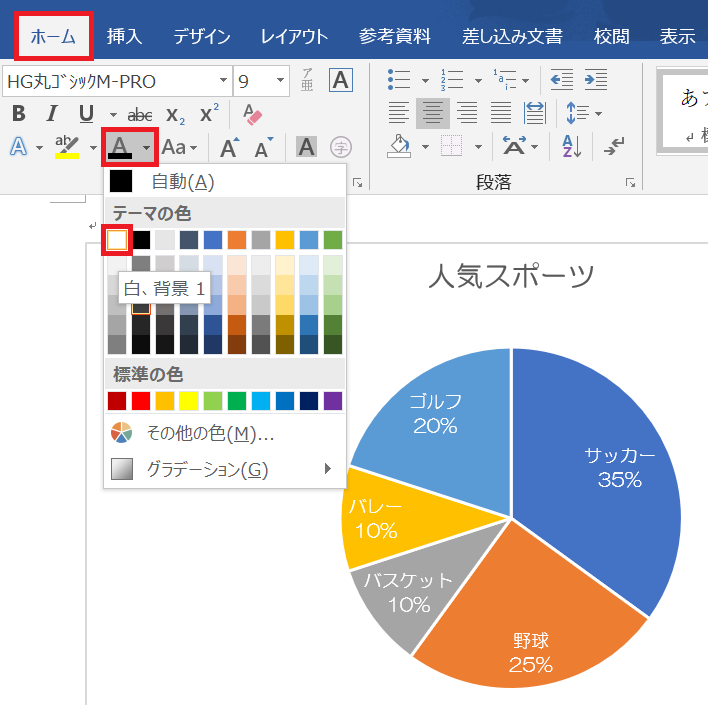Increase font size with grow icon

click(x=229, y=148)
